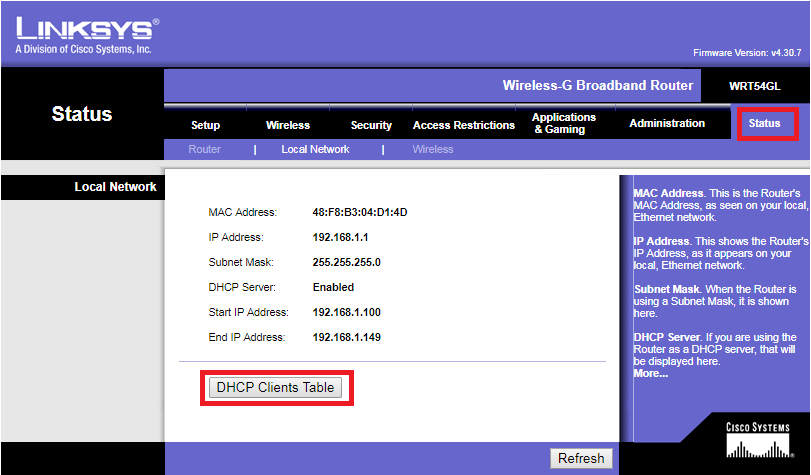Image resolution: width=811 pixels, height=475 pixels.
Task: Open Applications & Gaming tab
Action: coord(564,123)
